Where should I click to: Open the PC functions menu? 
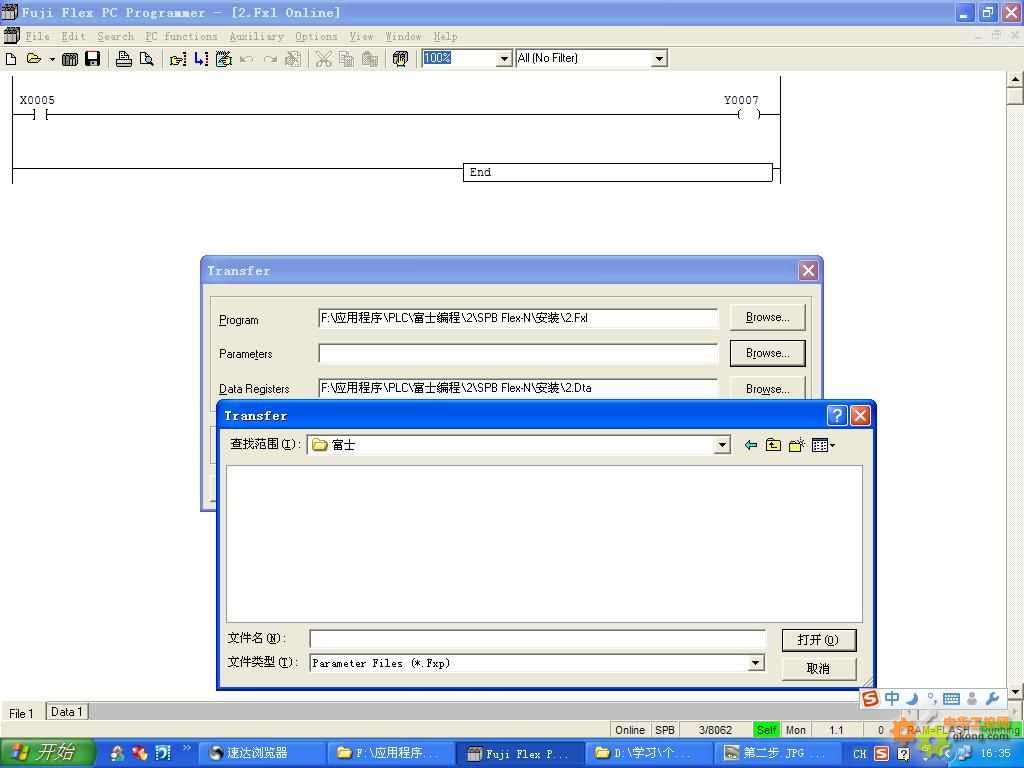tap(181, 37)
